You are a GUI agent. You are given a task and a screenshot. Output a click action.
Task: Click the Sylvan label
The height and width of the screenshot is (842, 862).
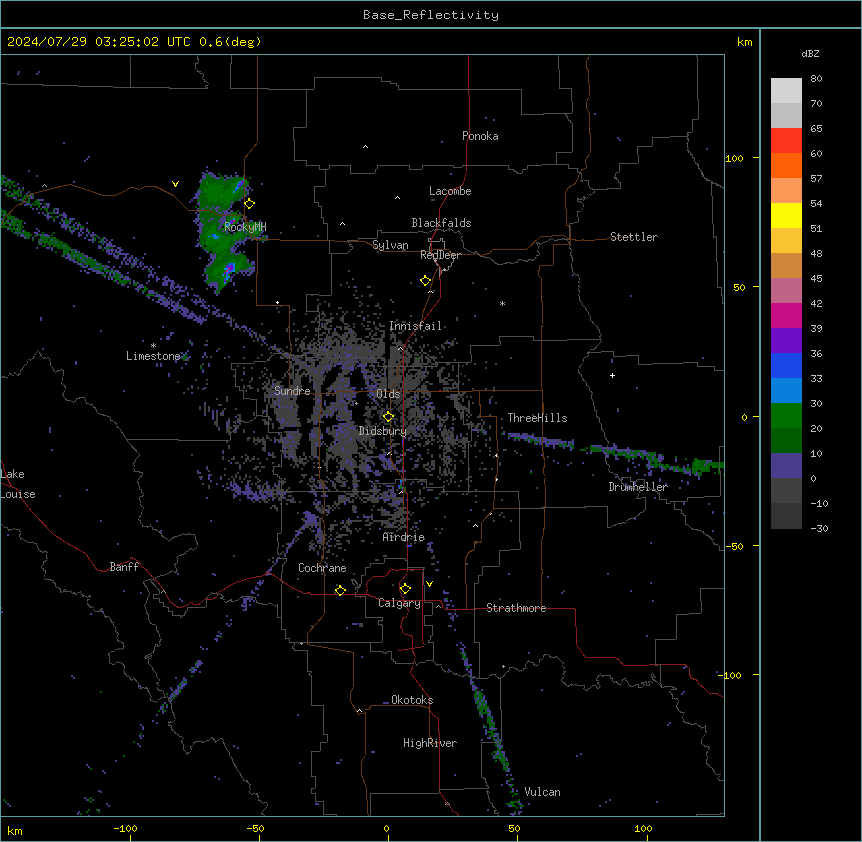pos(390,245)
